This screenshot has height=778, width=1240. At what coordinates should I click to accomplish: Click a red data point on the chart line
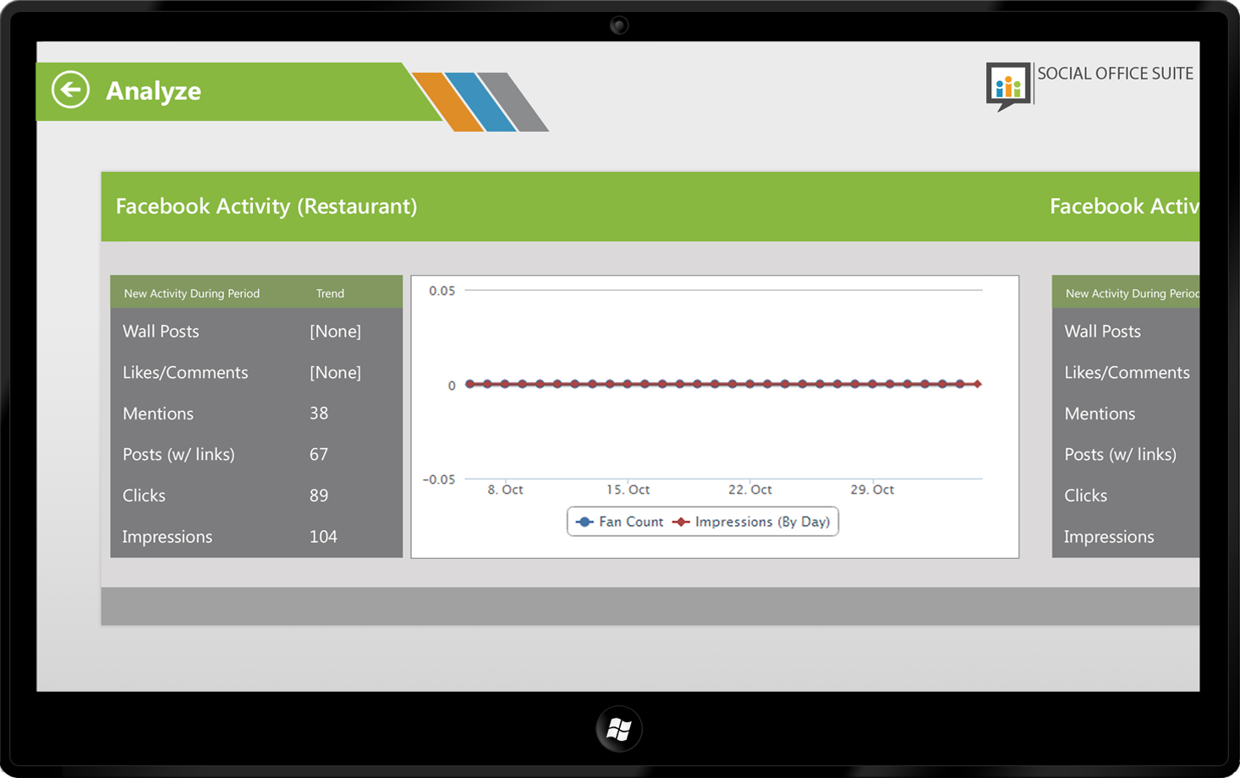[715, 383]
